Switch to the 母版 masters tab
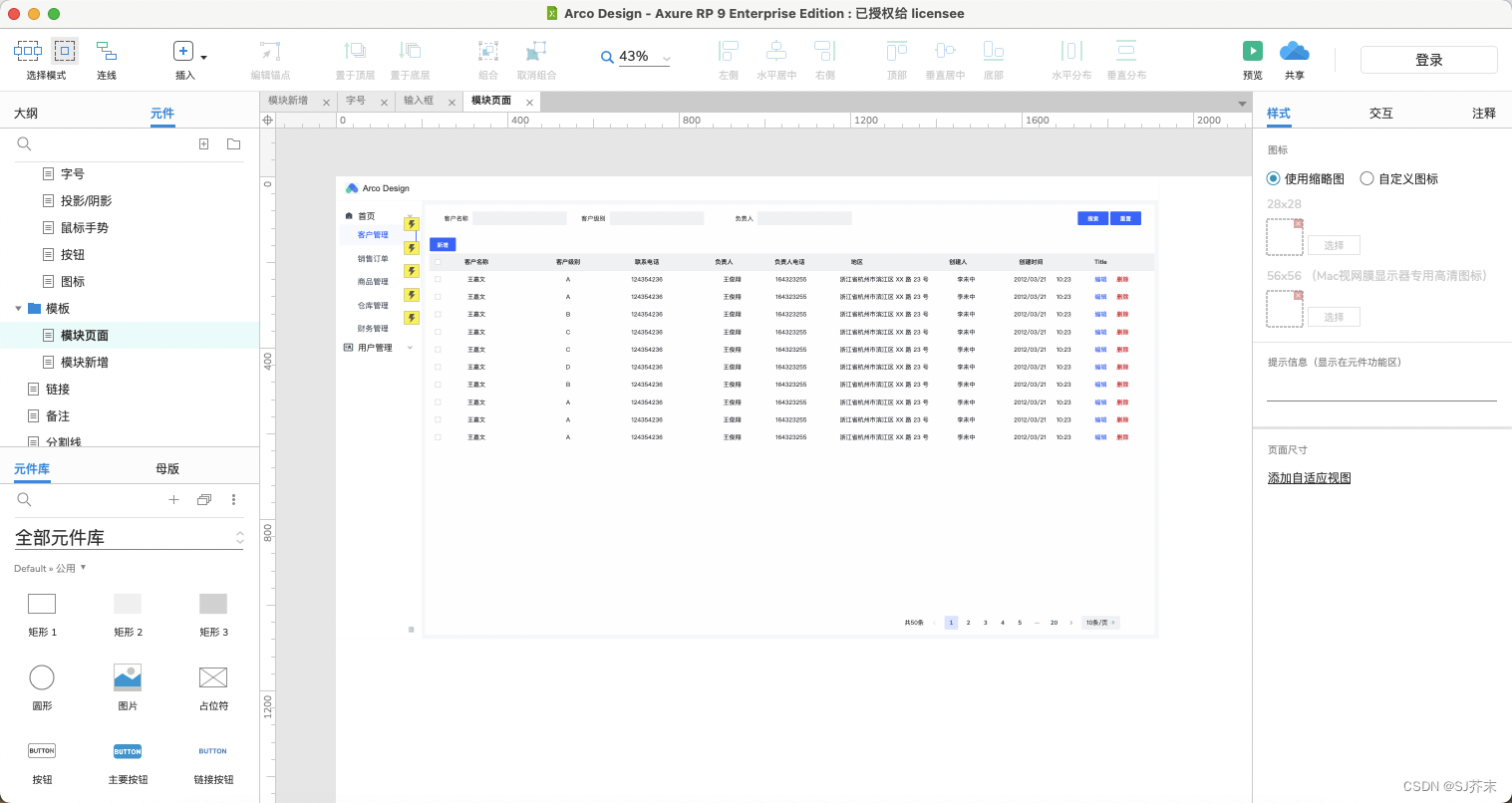Viewport: 1512px width, 803px height. click(167, 469)
